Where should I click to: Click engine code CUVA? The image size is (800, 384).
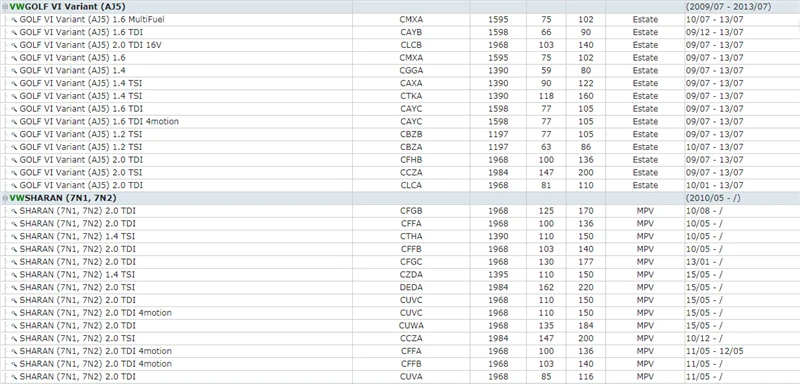pyautogui.click(x=411, y=376)
